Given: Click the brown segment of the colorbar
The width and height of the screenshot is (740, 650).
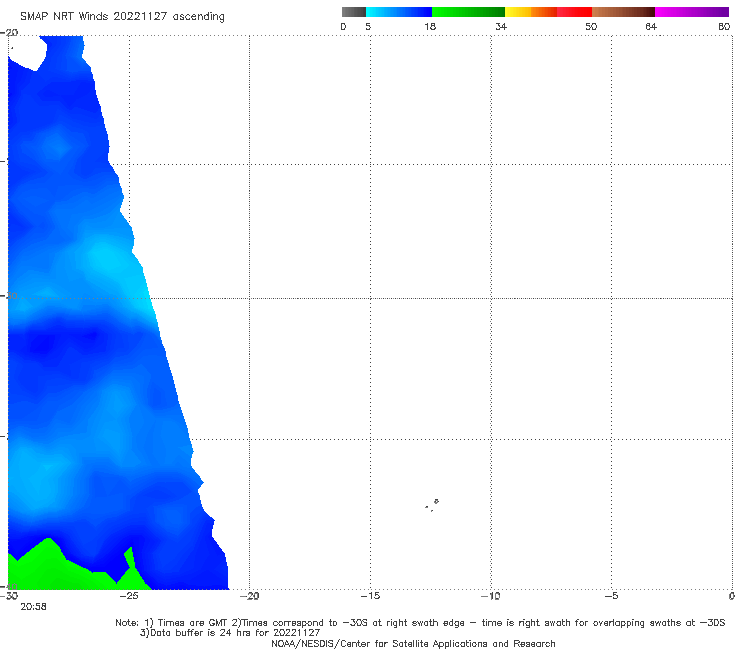Looking at the screenshot, I should [x=623, y=12].
